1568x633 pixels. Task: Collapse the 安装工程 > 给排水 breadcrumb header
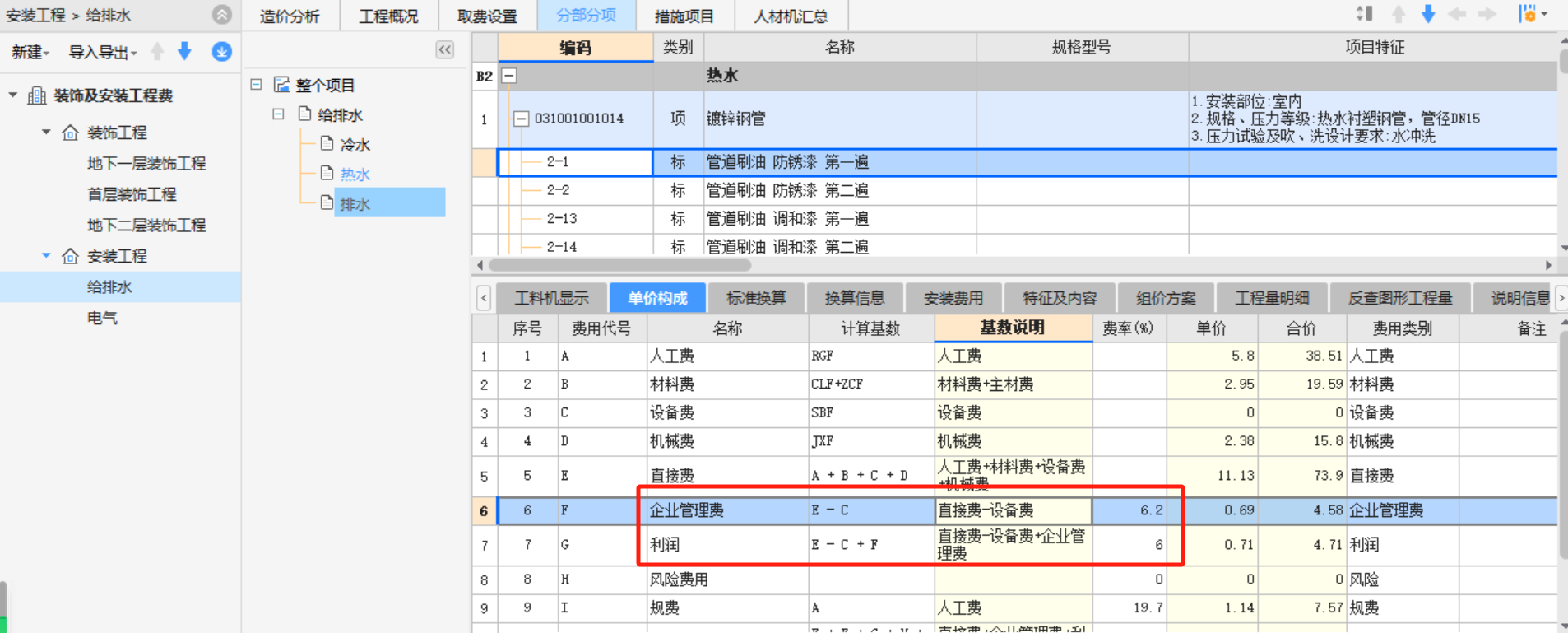[x=221, y=14]
